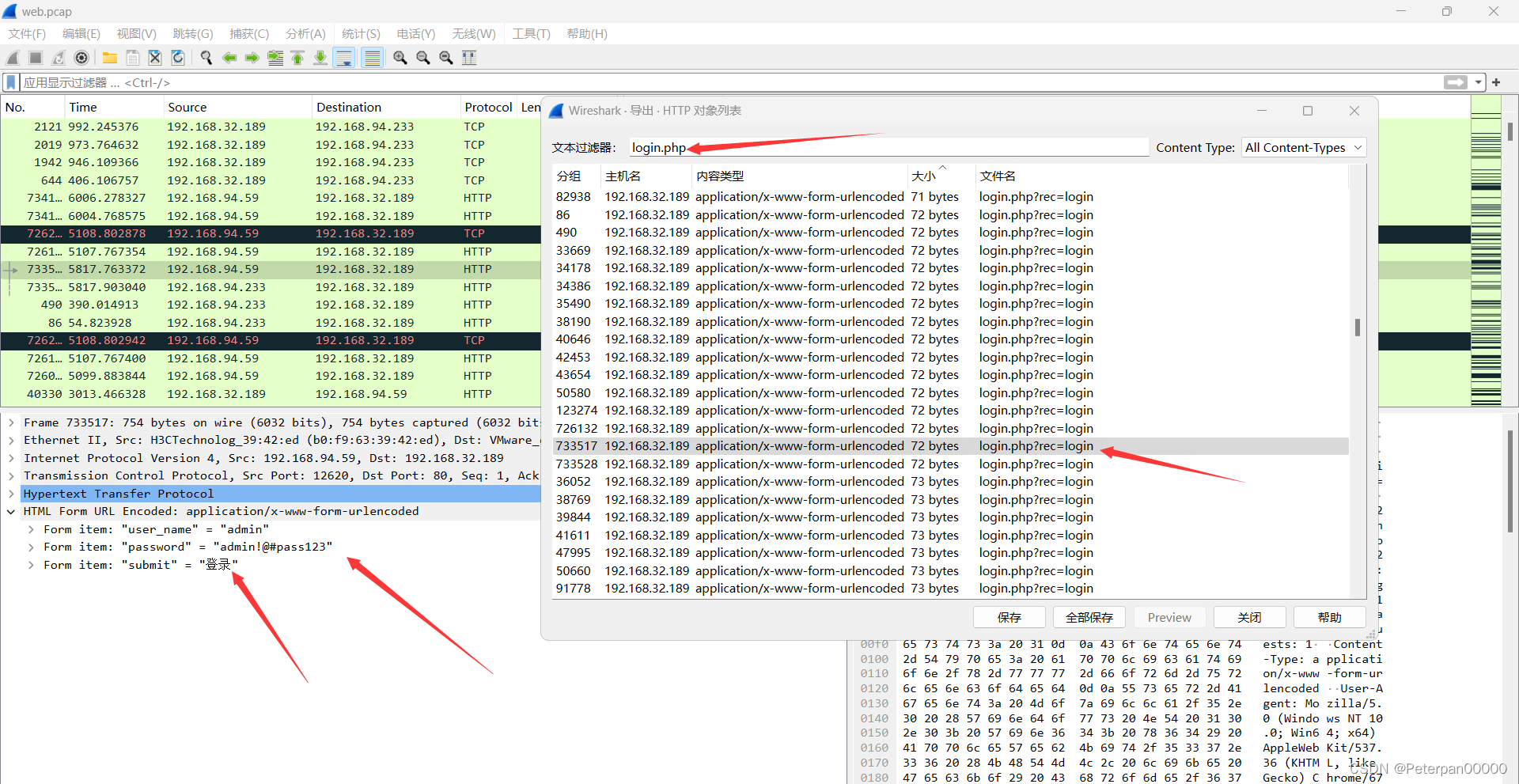1519x784 pixels.
Task: Click main packet list vertical scrollbar thumb
Action: click(x=1510, y=131)
